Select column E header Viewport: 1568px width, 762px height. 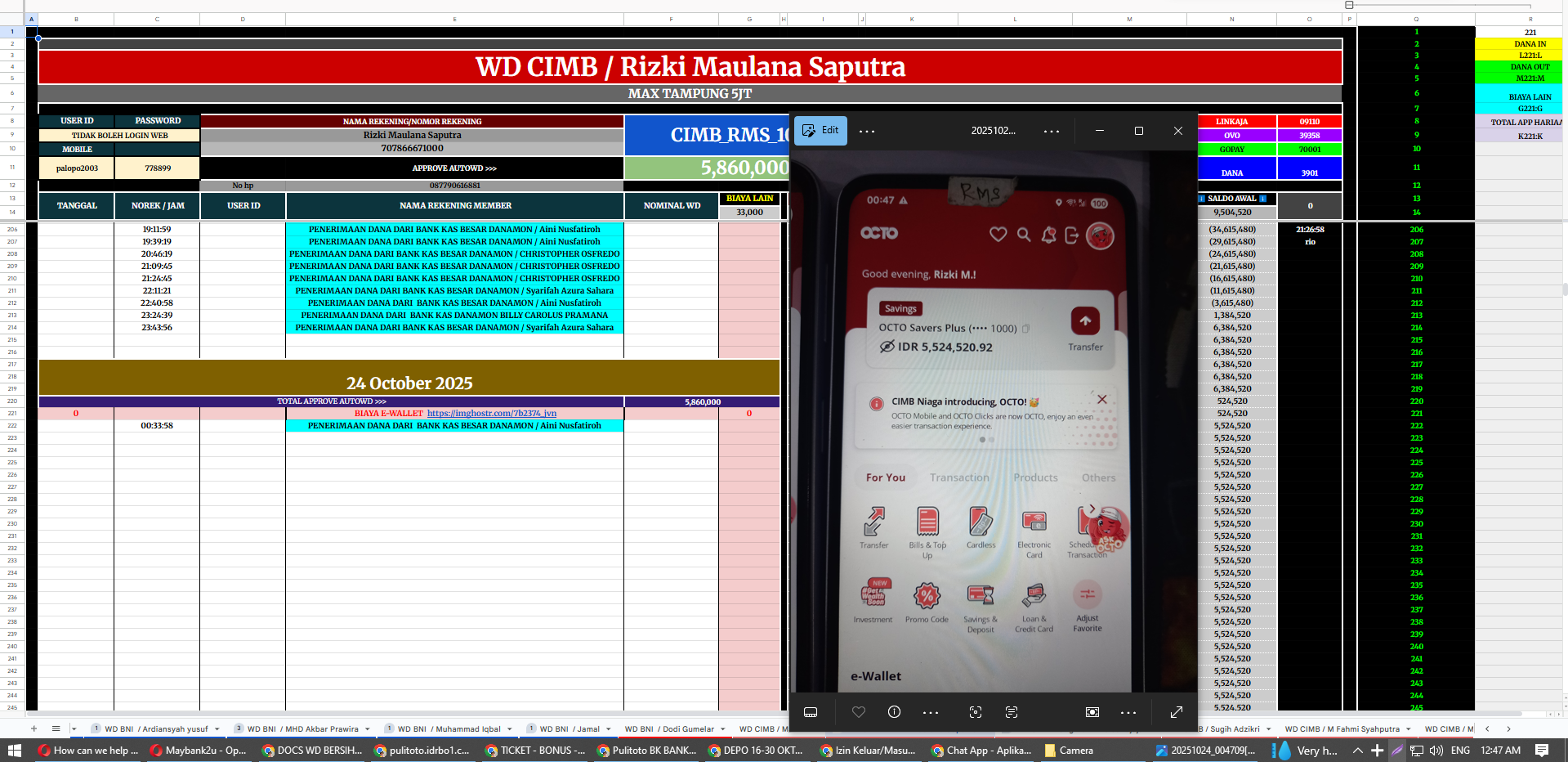tap(454, 19)
